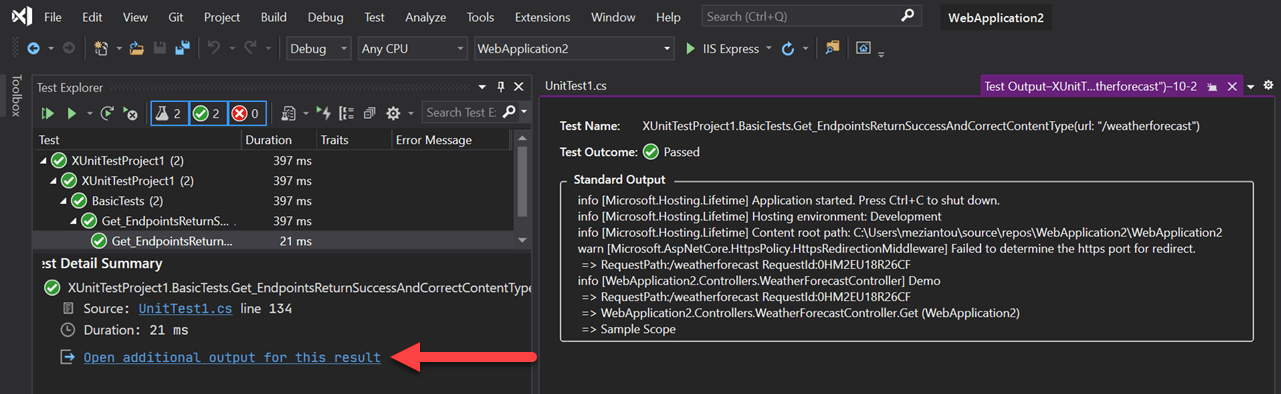Click the Repeat Last Run icon
The image size is (1281, 394).
coord(107,113)
